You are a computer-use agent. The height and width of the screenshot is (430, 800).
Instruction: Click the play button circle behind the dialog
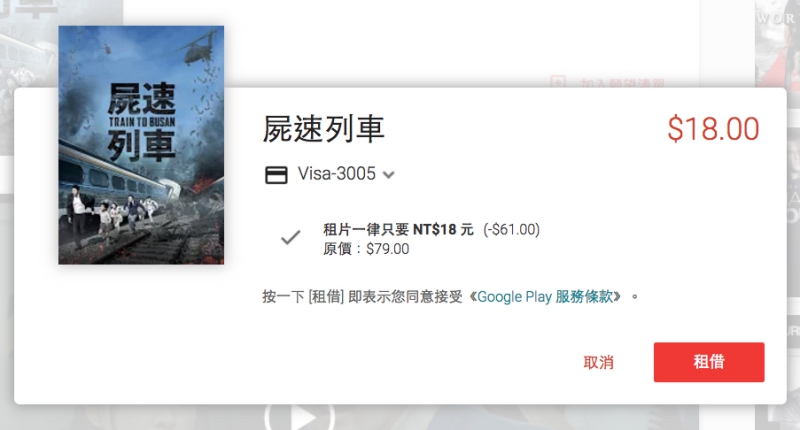pos(299,417)
